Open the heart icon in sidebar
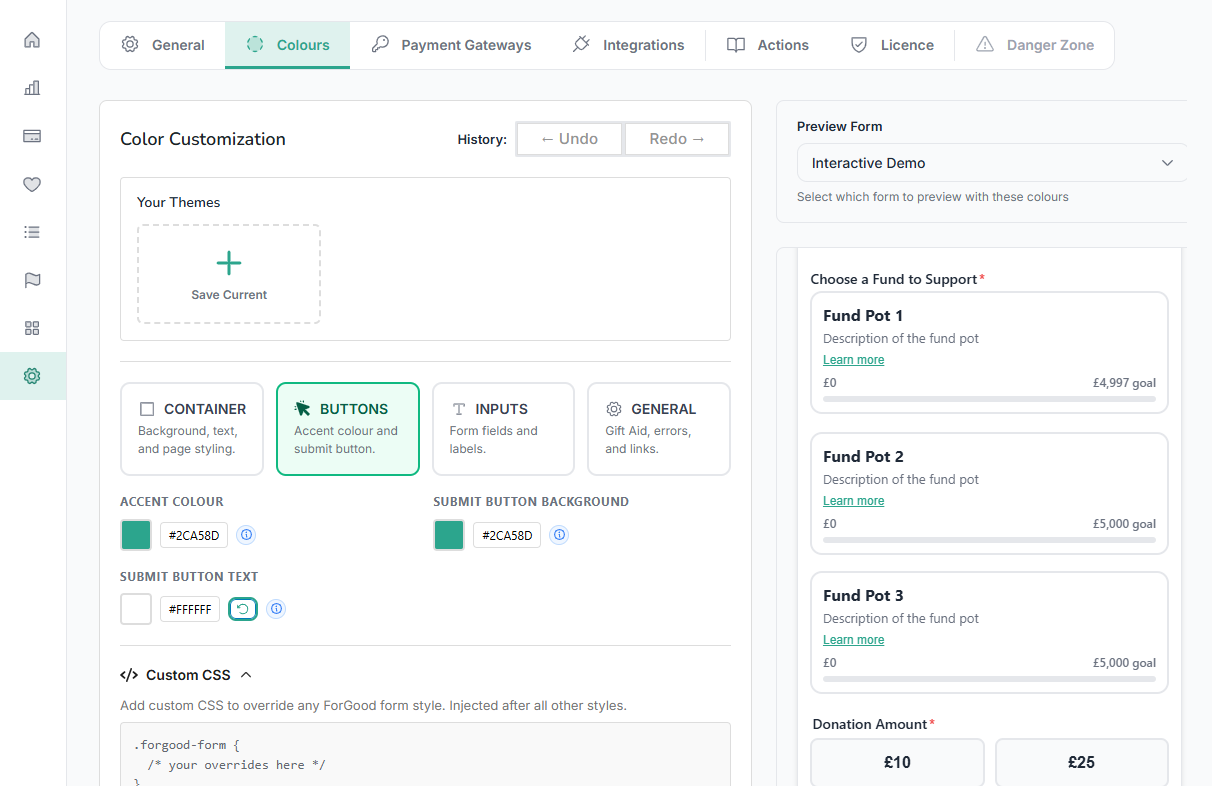The height and width of the screenshot is (786, 1212). (x=32, y=184)
